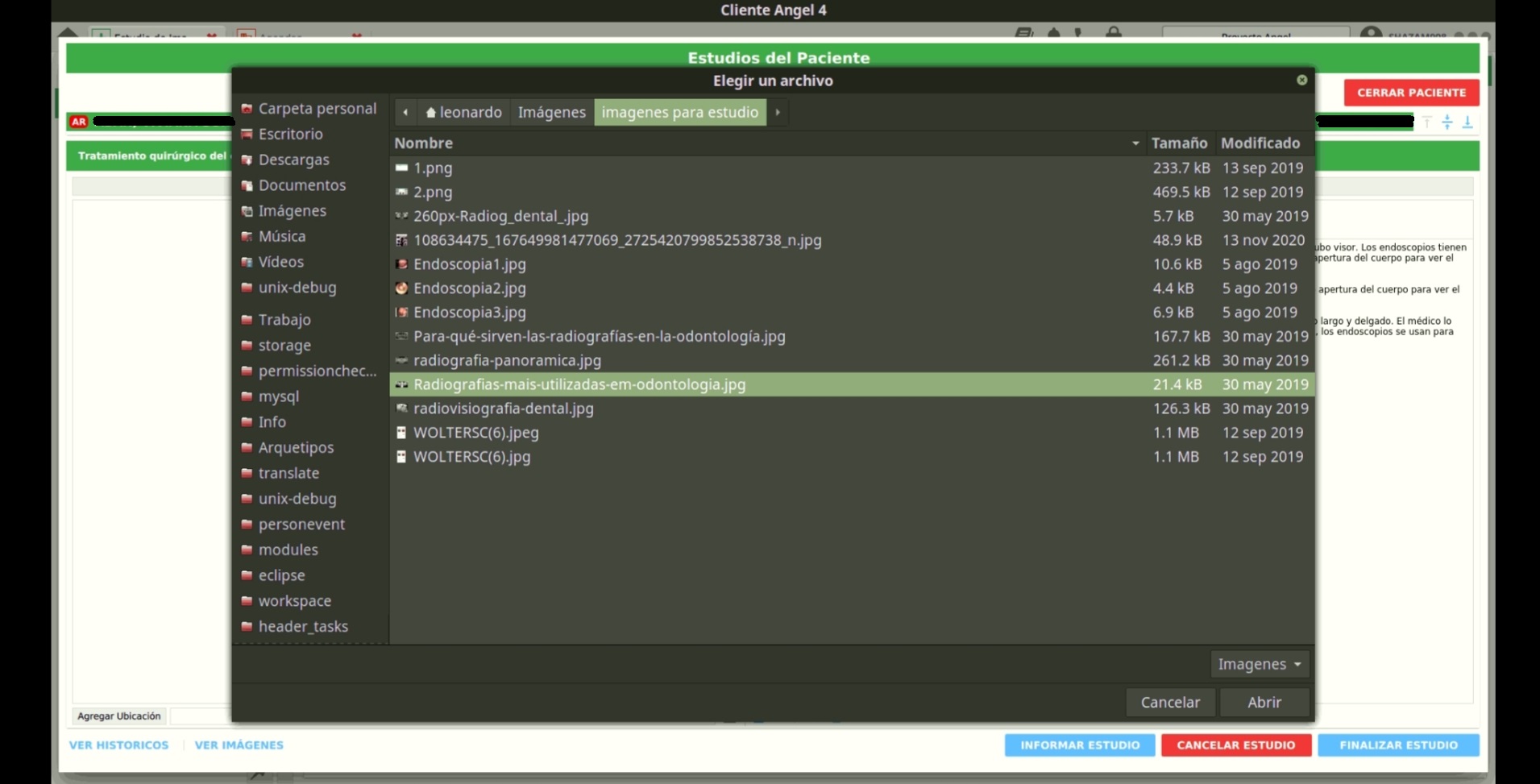Viewport: 1540px width, 784px height.
Task: Select WOLTERSC(6).jpg file
Action: click(852, 457)
